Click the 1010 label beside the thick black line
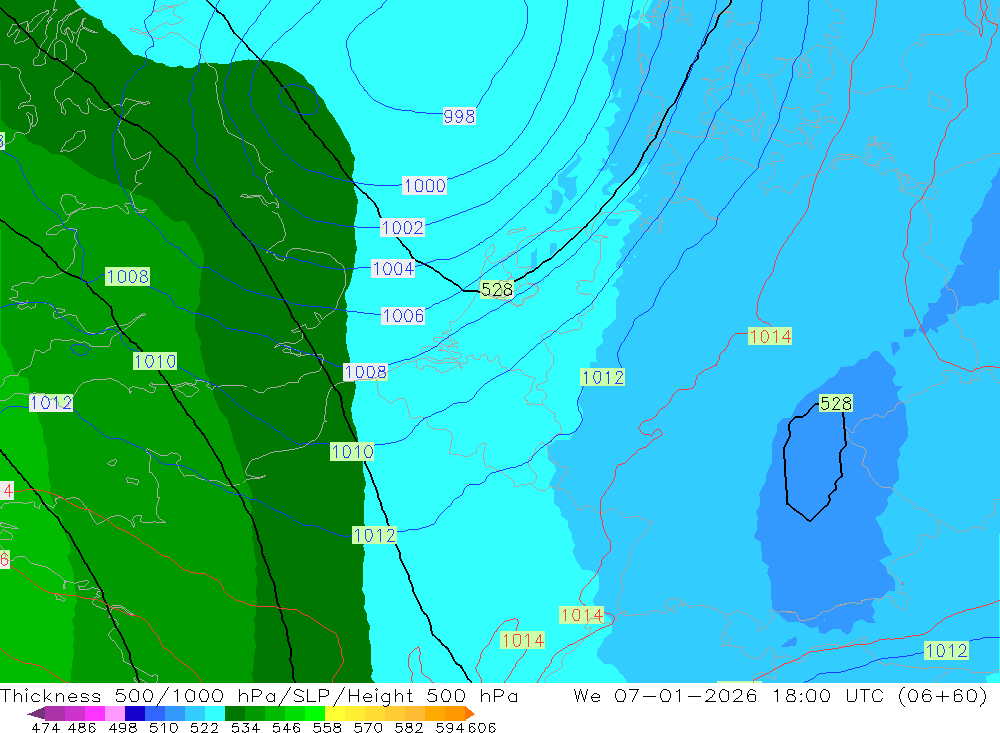This screenshot has height=733, width=1000. [x=352, y=452]
